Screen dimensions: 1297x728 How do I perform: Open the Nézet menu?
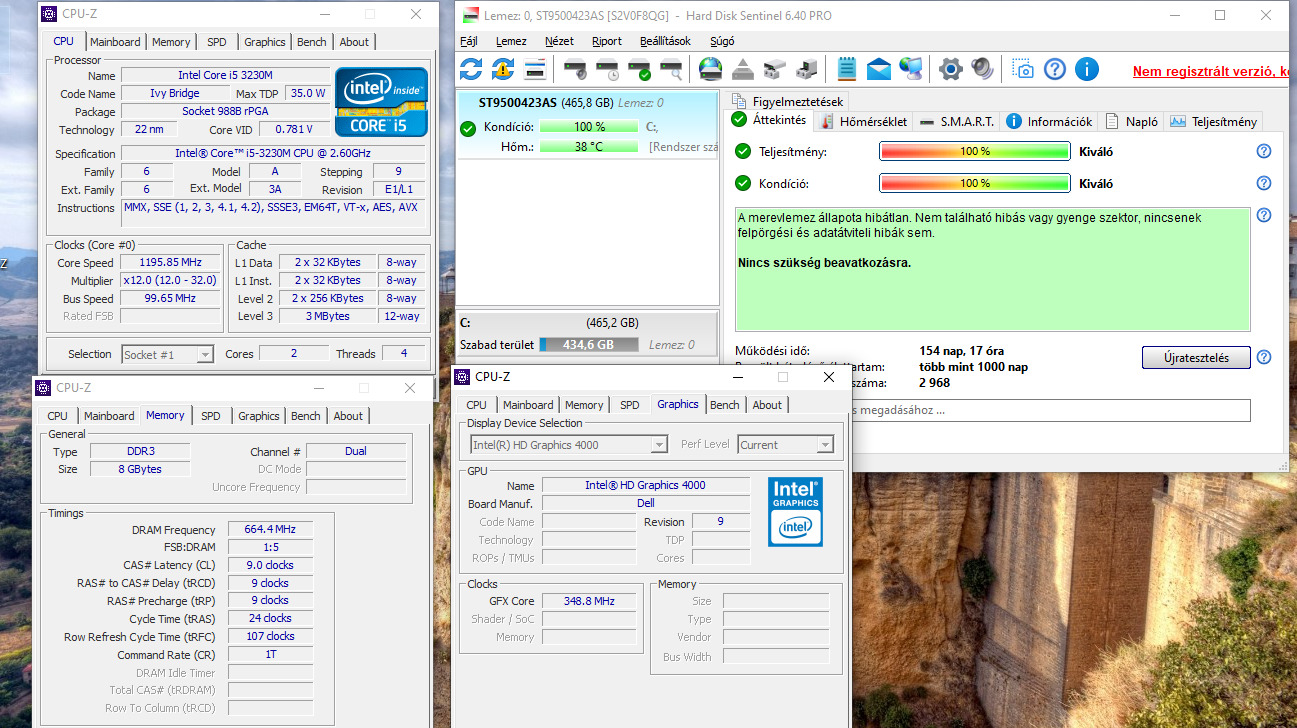tap(559, 41)
